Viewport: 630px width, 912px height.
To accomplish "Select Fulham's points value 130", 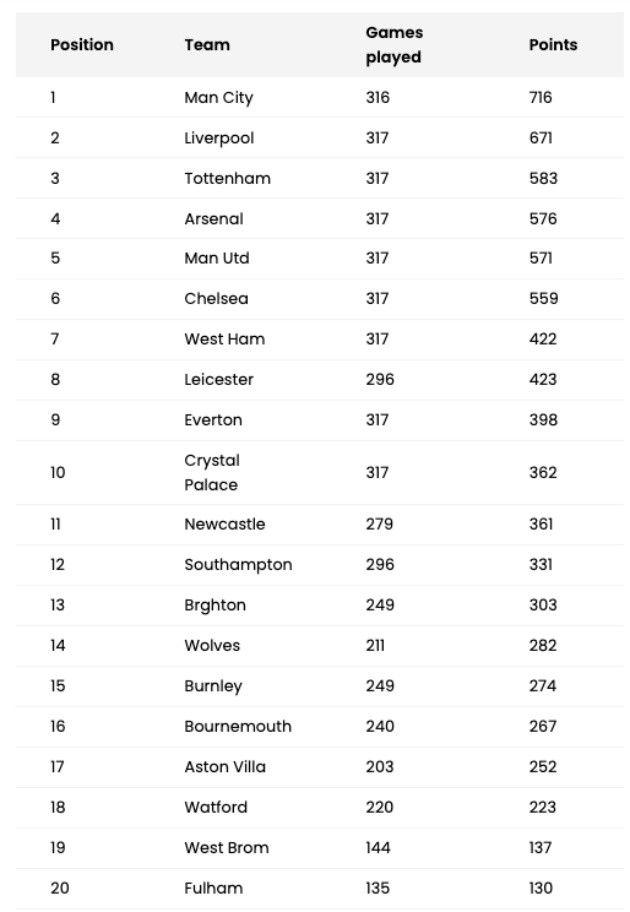I will pos(541,888).
